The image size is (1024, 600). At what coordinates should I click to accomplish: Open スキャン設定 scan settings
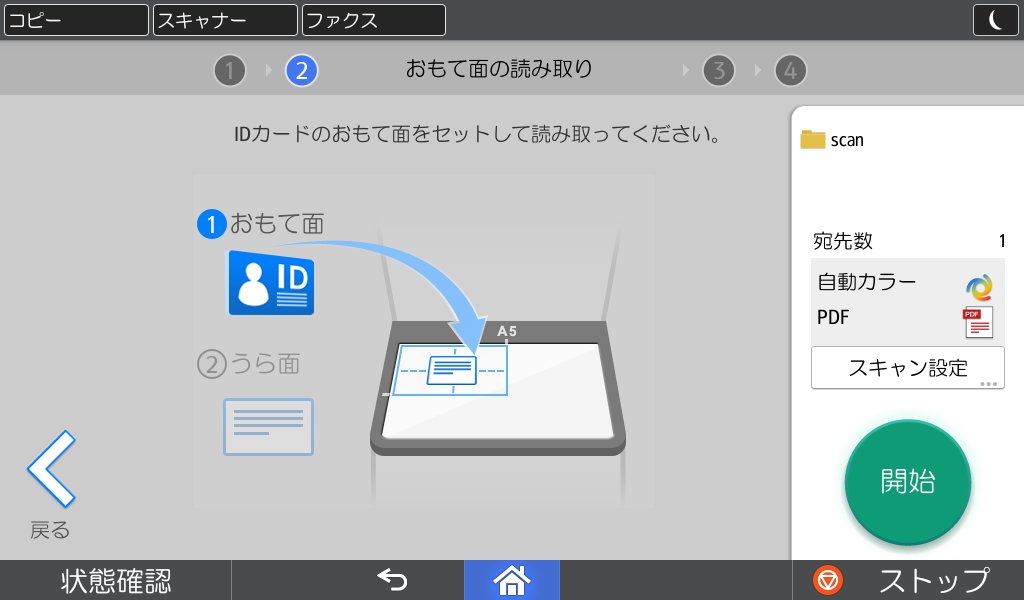pyautogui.click(x=907, y=368)
